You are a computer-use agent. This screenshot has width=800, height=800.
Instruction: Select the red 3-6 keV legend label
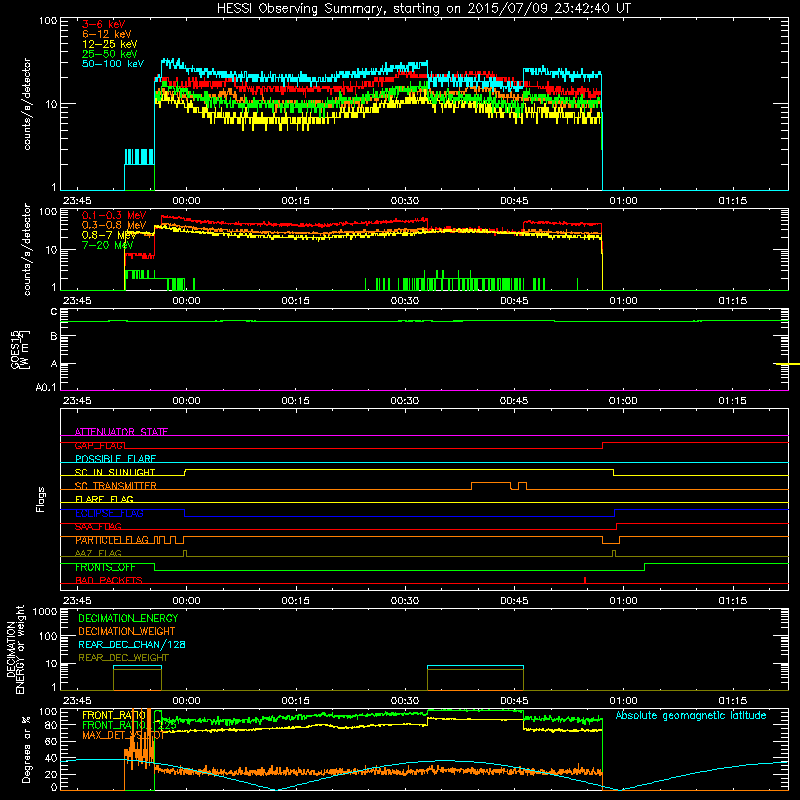[104, 24]
